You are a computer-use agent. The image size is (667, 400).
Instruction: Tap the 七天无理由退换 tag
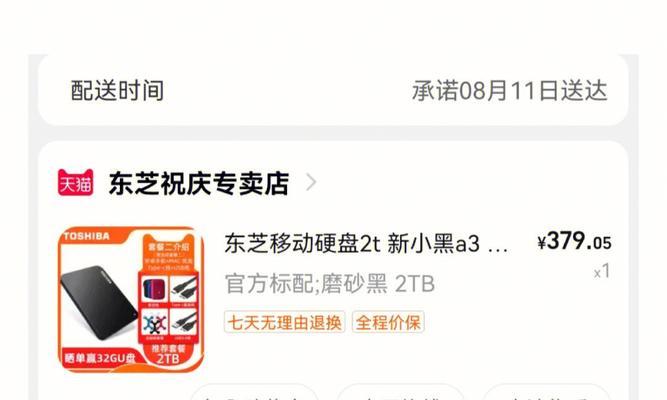(x=285, y=322)
